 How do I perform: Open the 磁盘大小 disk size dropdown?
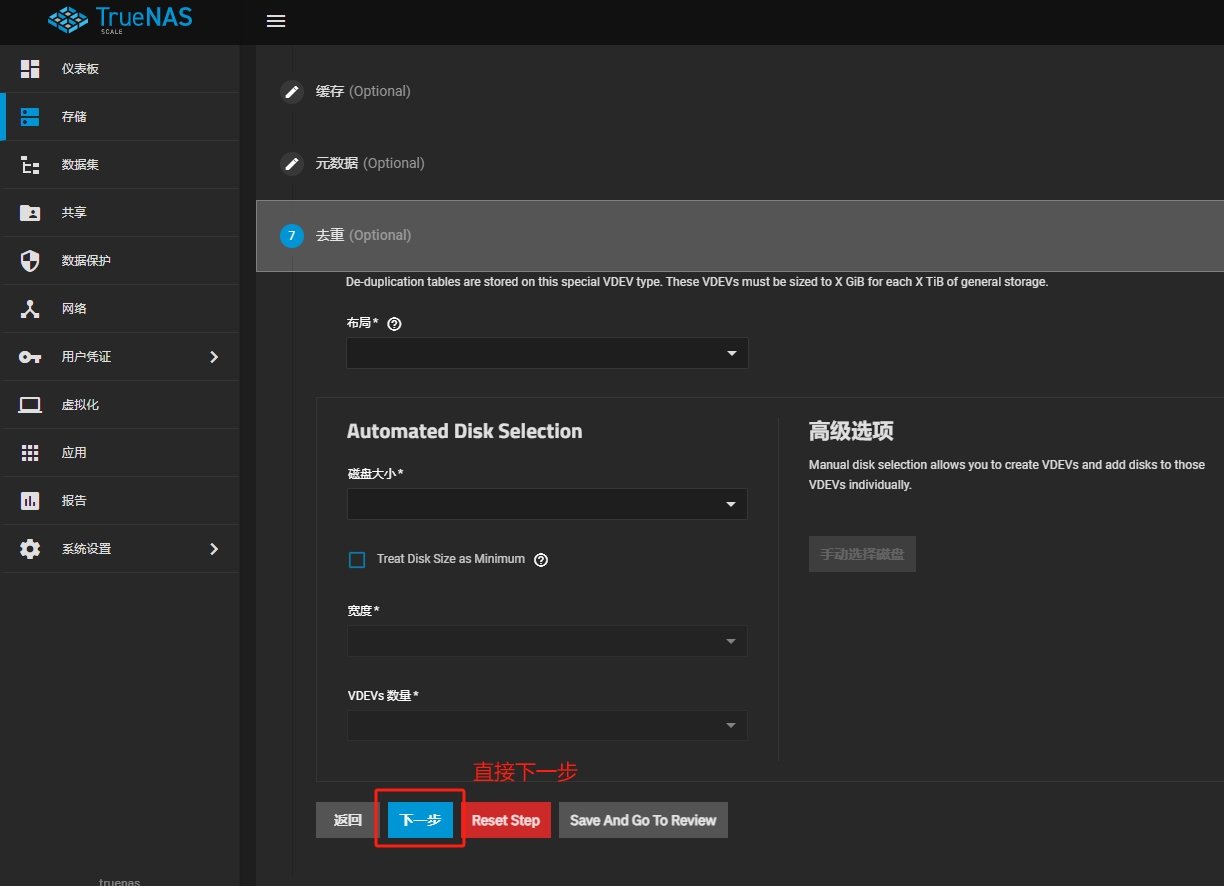547,504
